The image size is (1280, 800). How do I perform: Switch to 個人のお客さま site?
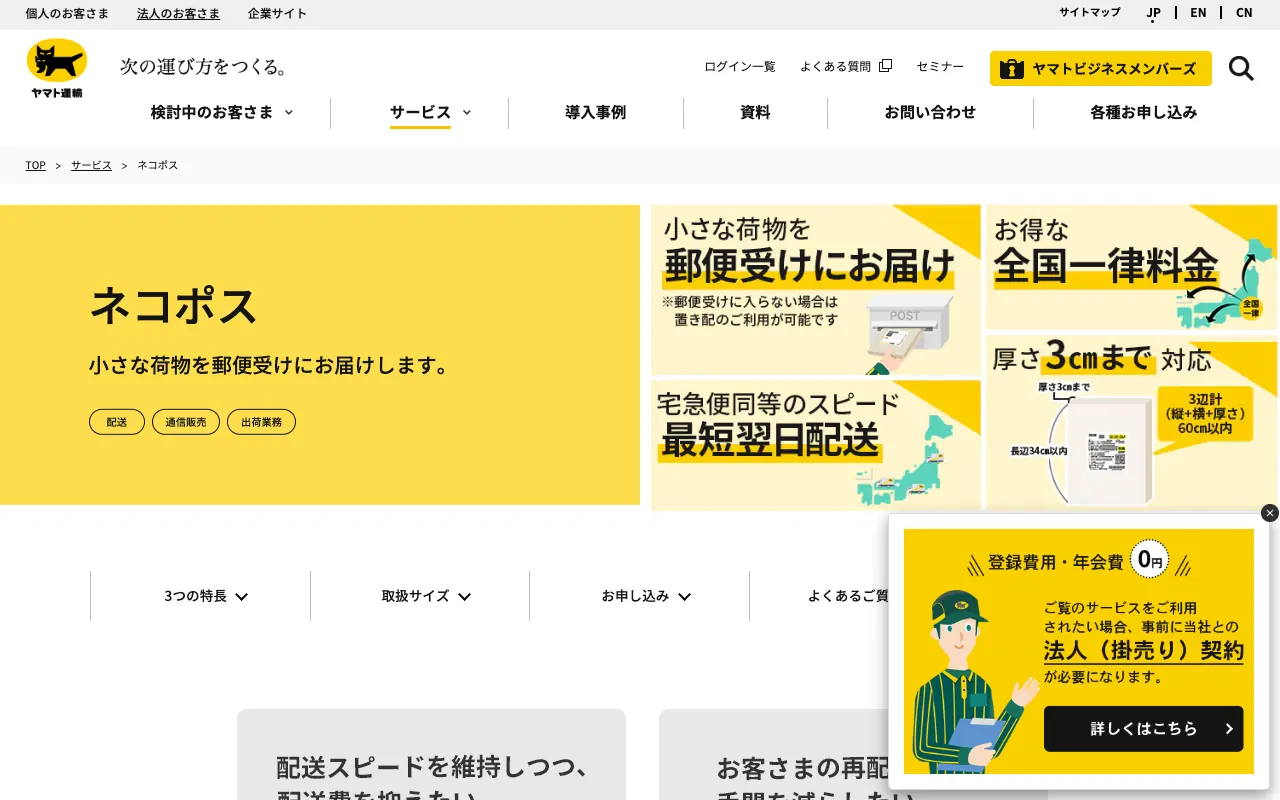click(x=67, y=13)
